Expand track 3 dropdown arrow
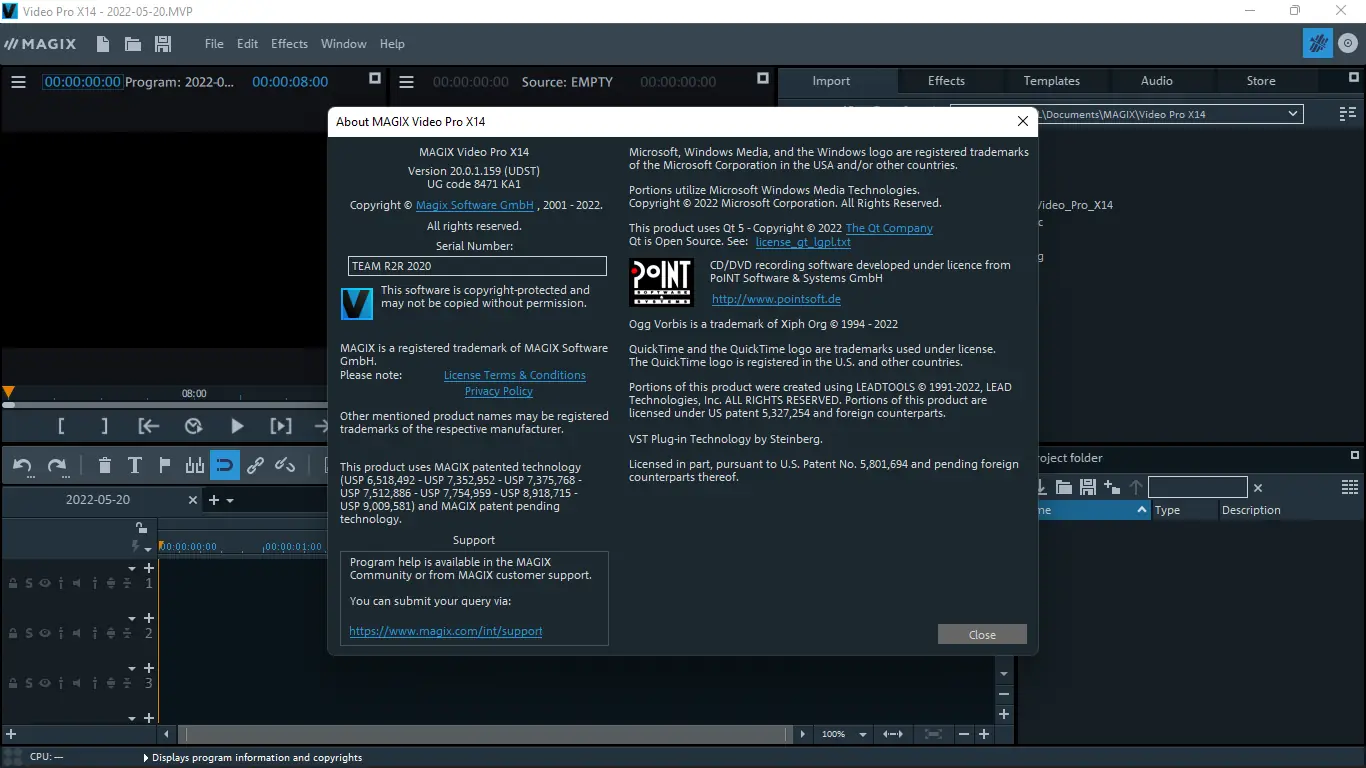Screen dimensions: 1366x768 pos(132,669)
